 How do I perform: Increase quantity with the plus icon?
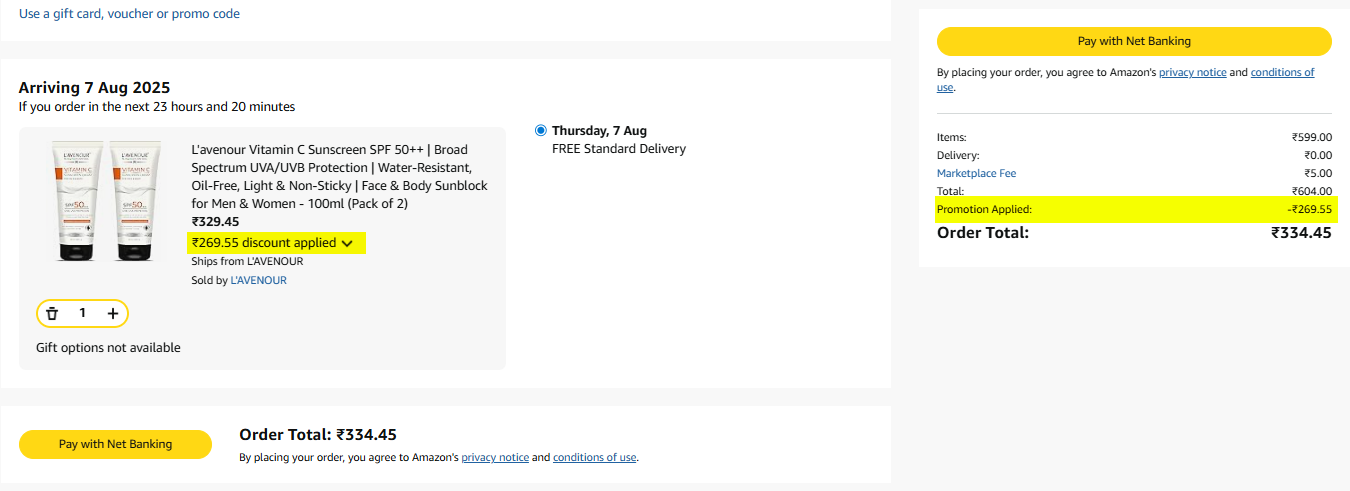[x=113, y=314]
